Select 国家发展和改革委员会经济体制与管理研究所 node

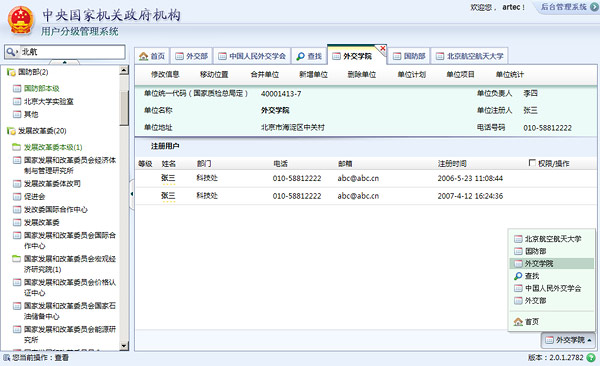[x=70, y=165]
